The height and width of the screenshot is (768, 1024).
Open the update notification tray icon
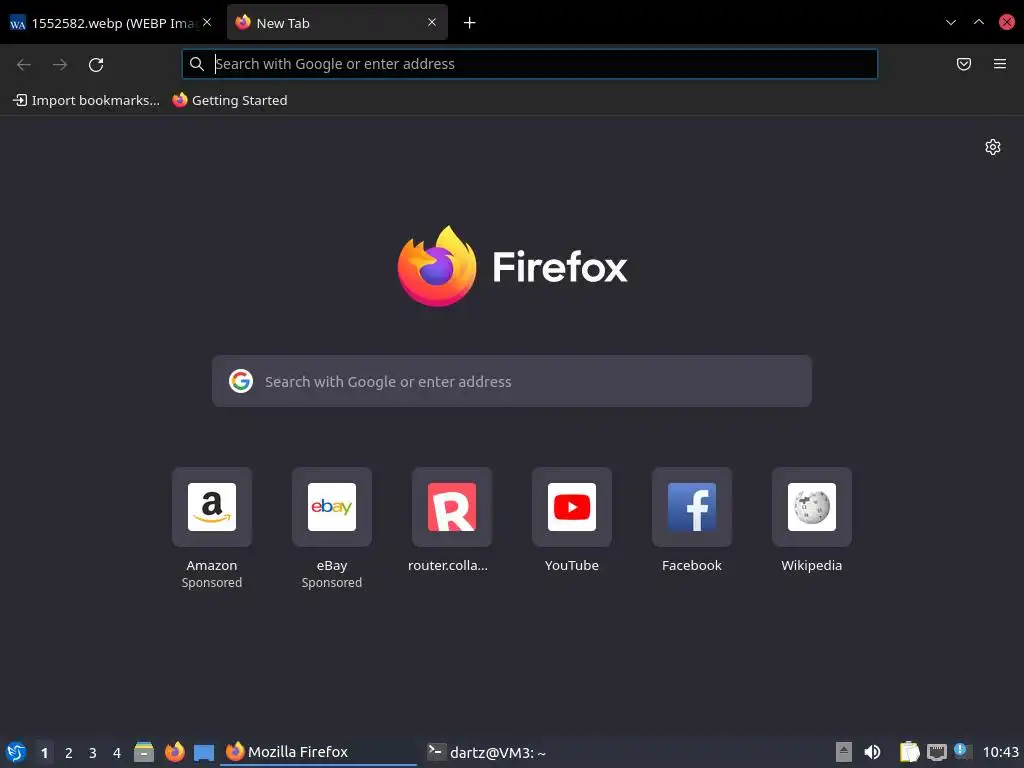(x=963, y=751)
